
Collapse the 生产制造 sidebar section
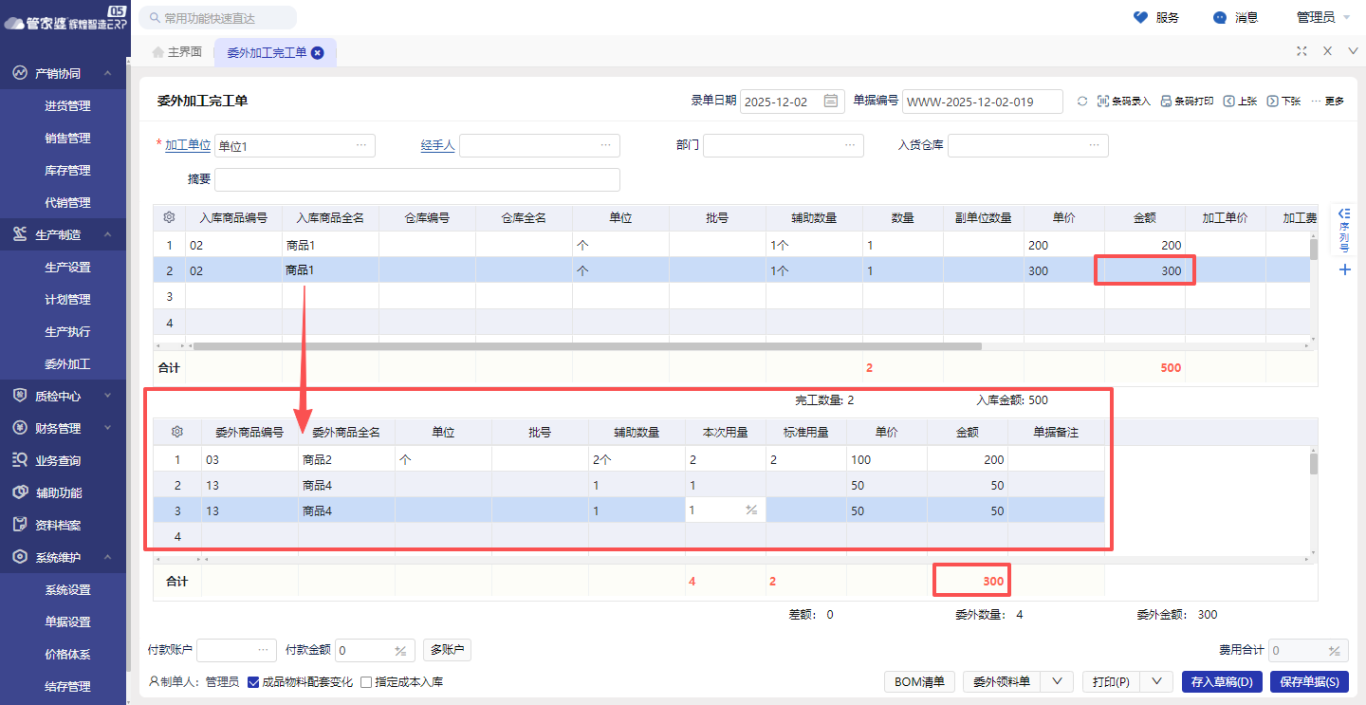(106, 235)
